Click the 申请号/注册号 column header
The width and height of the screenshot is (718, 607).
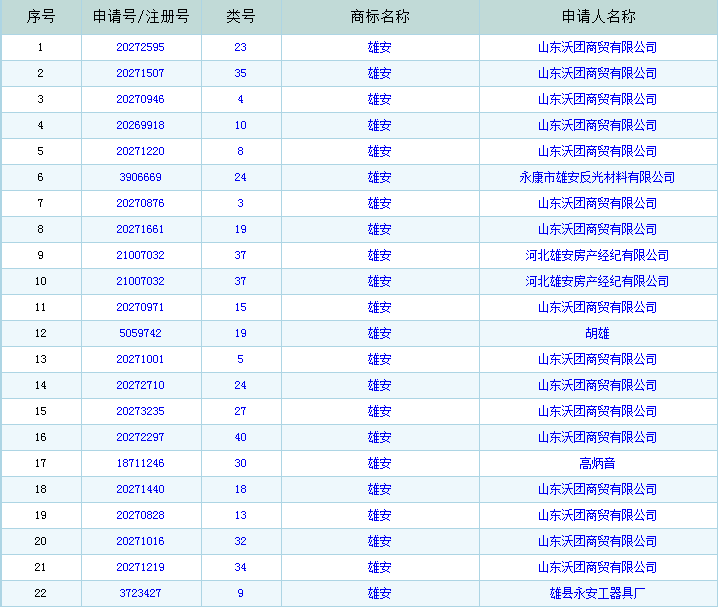[x=141, y=16]
